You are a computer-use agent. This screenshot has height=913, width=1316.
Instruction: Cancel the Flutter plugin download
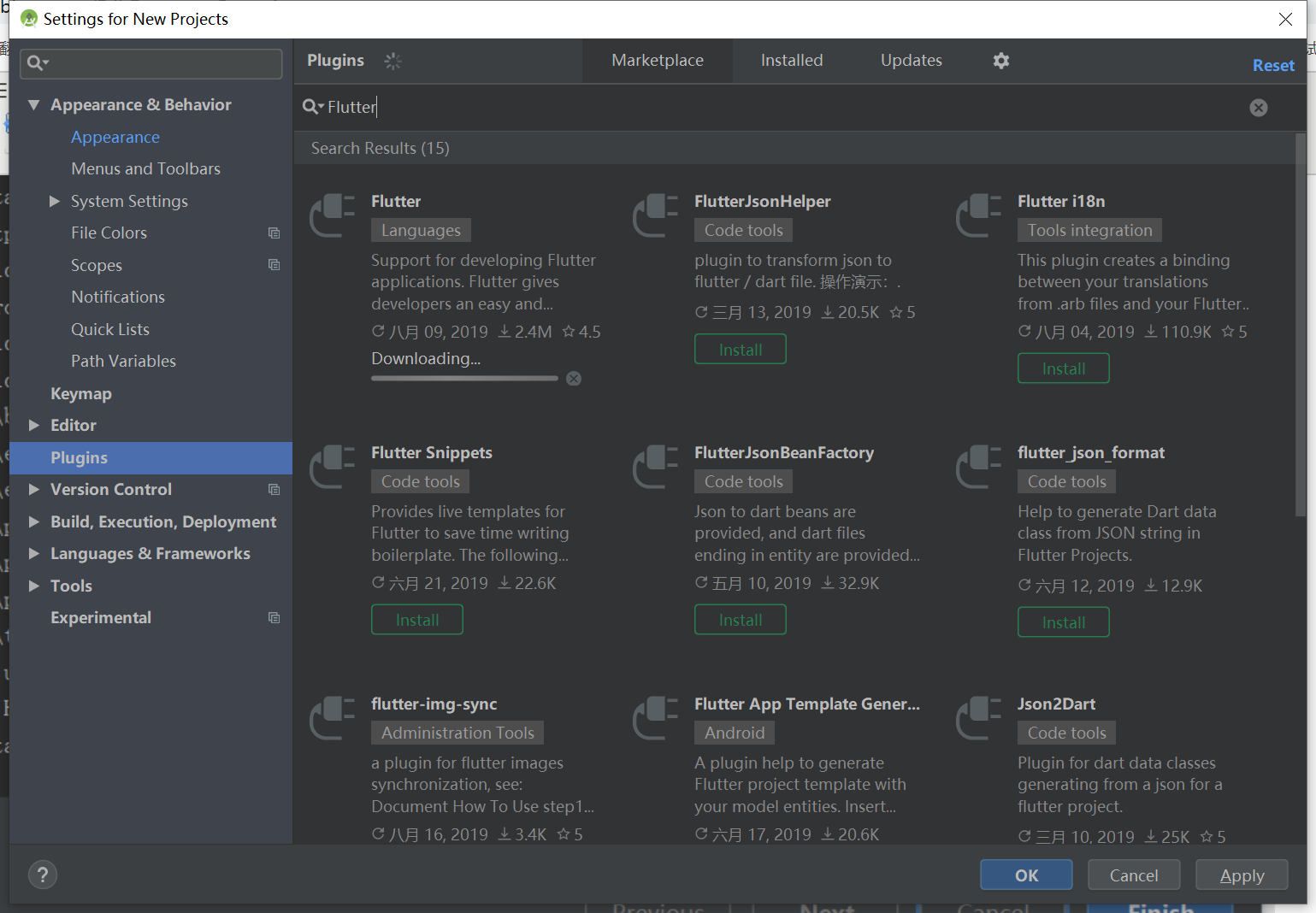point(574,379)
